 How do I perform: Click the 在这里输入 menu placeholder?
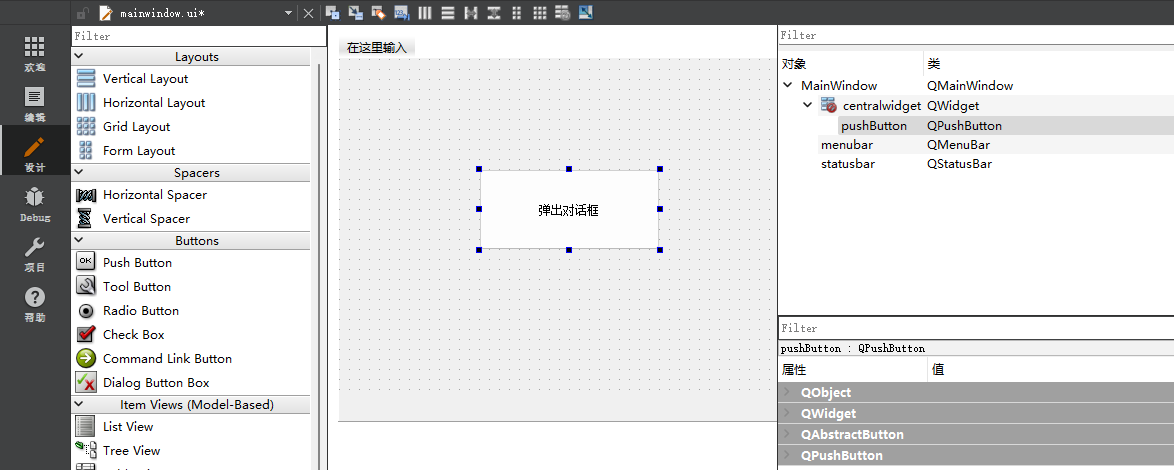coord(377,48)
